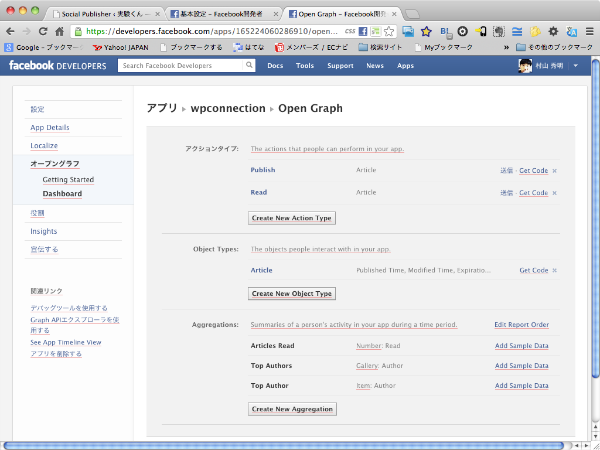Open Yahoo! JAPAN bookmark
This screenshot has width=600, height=450.
pyautogui.click(x=120, y=47)
